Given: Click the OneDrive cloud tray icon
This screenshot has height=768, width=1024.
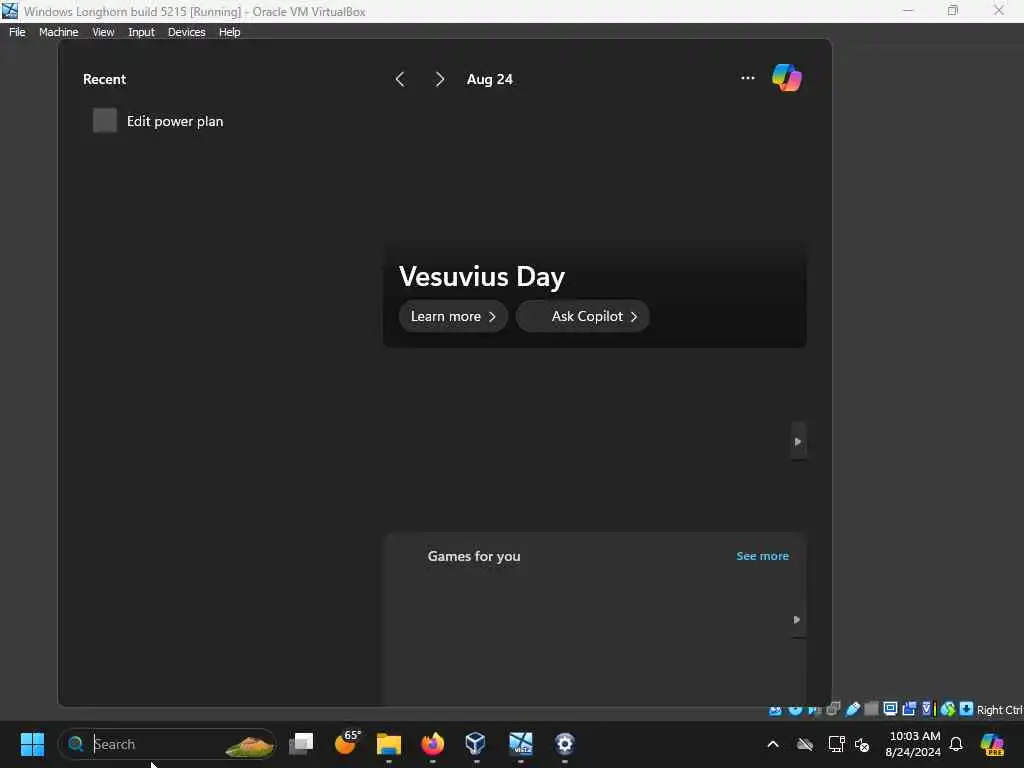Looking at the screenshot, I should [805, 744].
